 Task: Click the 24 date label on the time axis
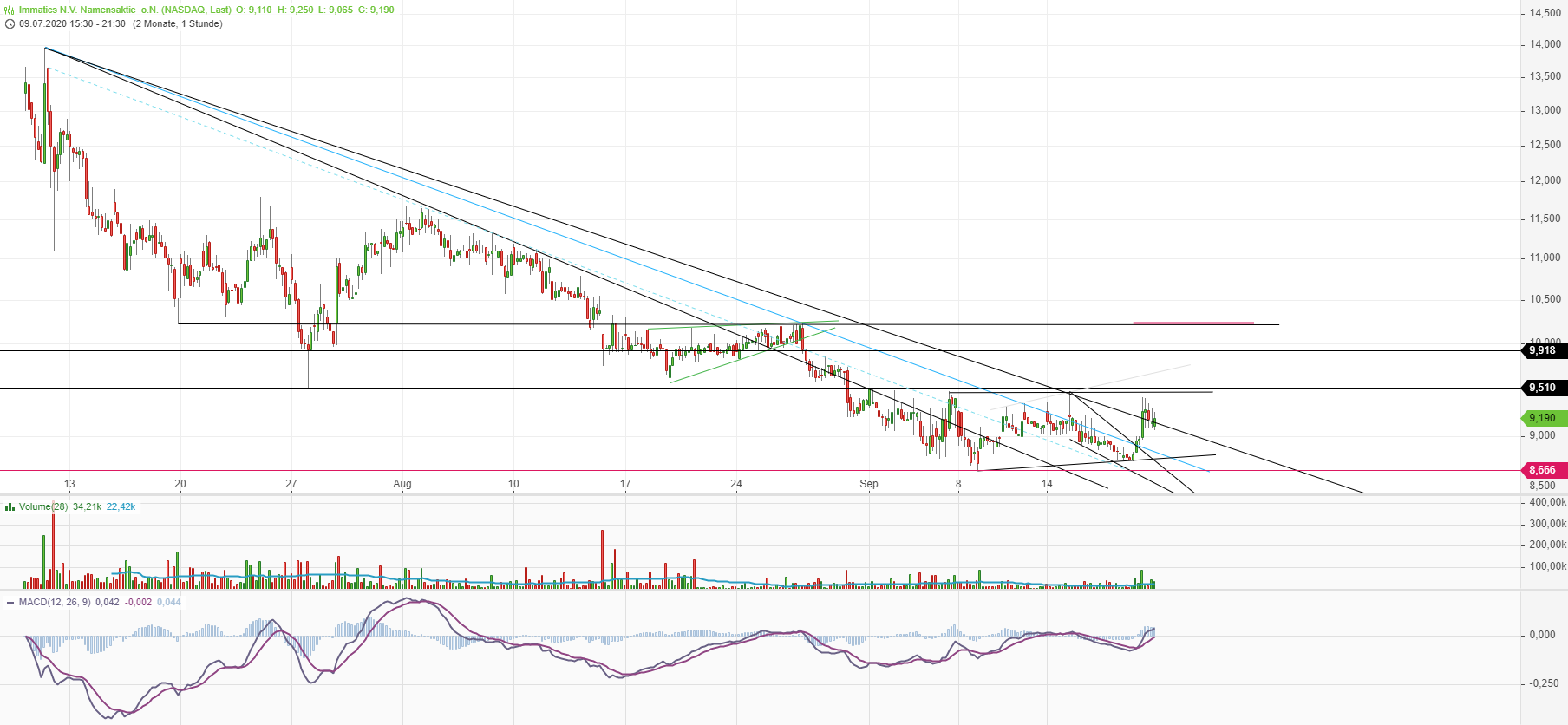point(736,484)
